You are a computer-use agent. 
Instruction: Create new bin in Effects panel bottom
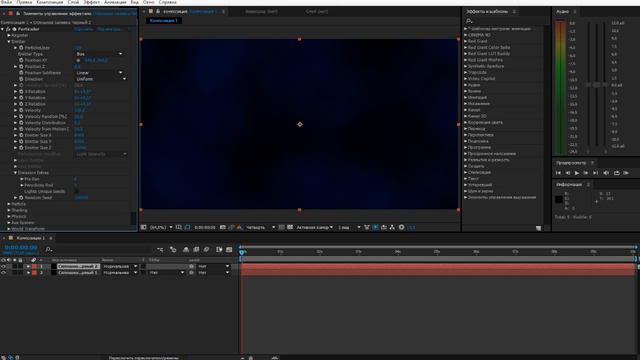(538, 228)
